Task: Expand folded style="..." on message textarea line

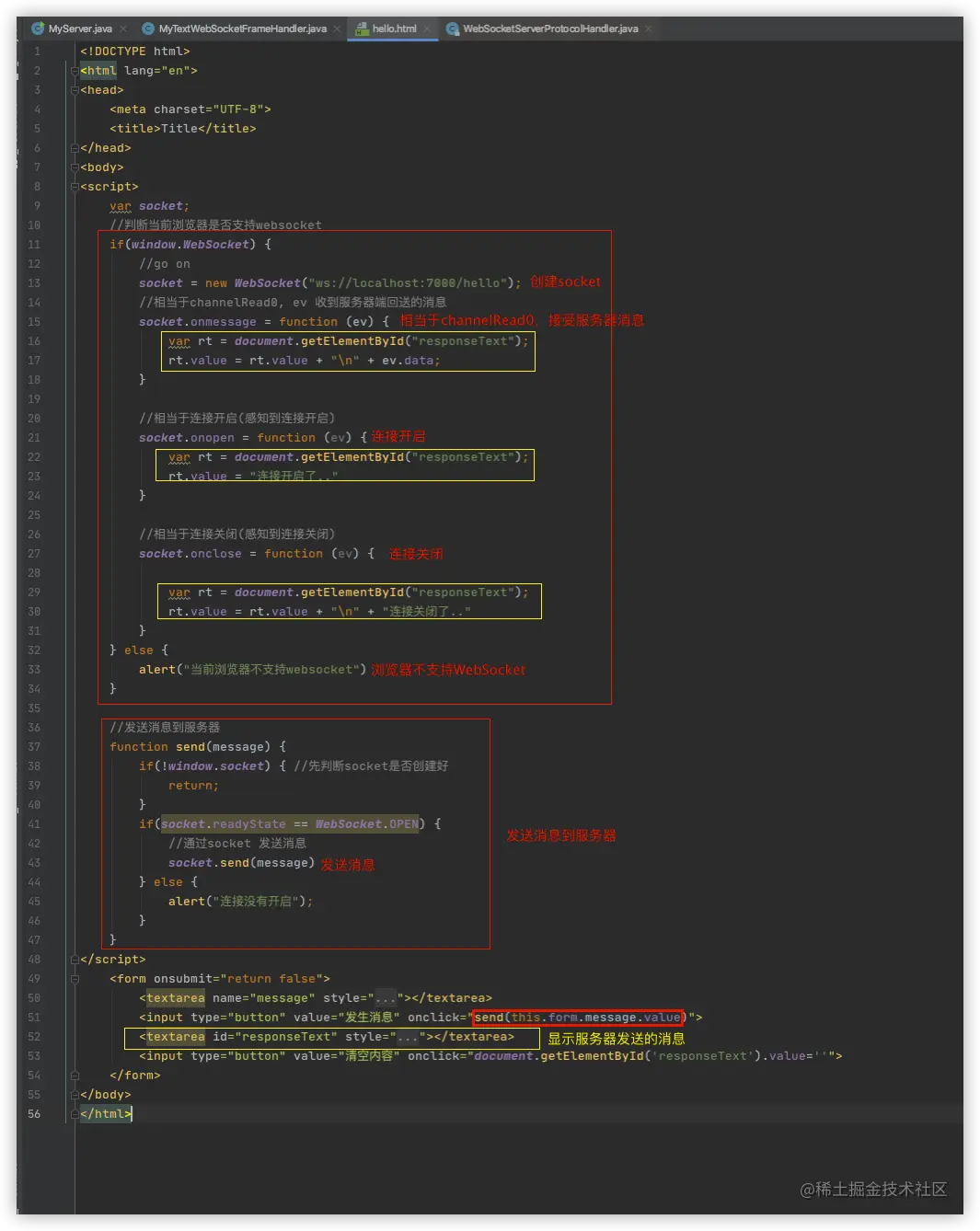Action: coord(386,998)
